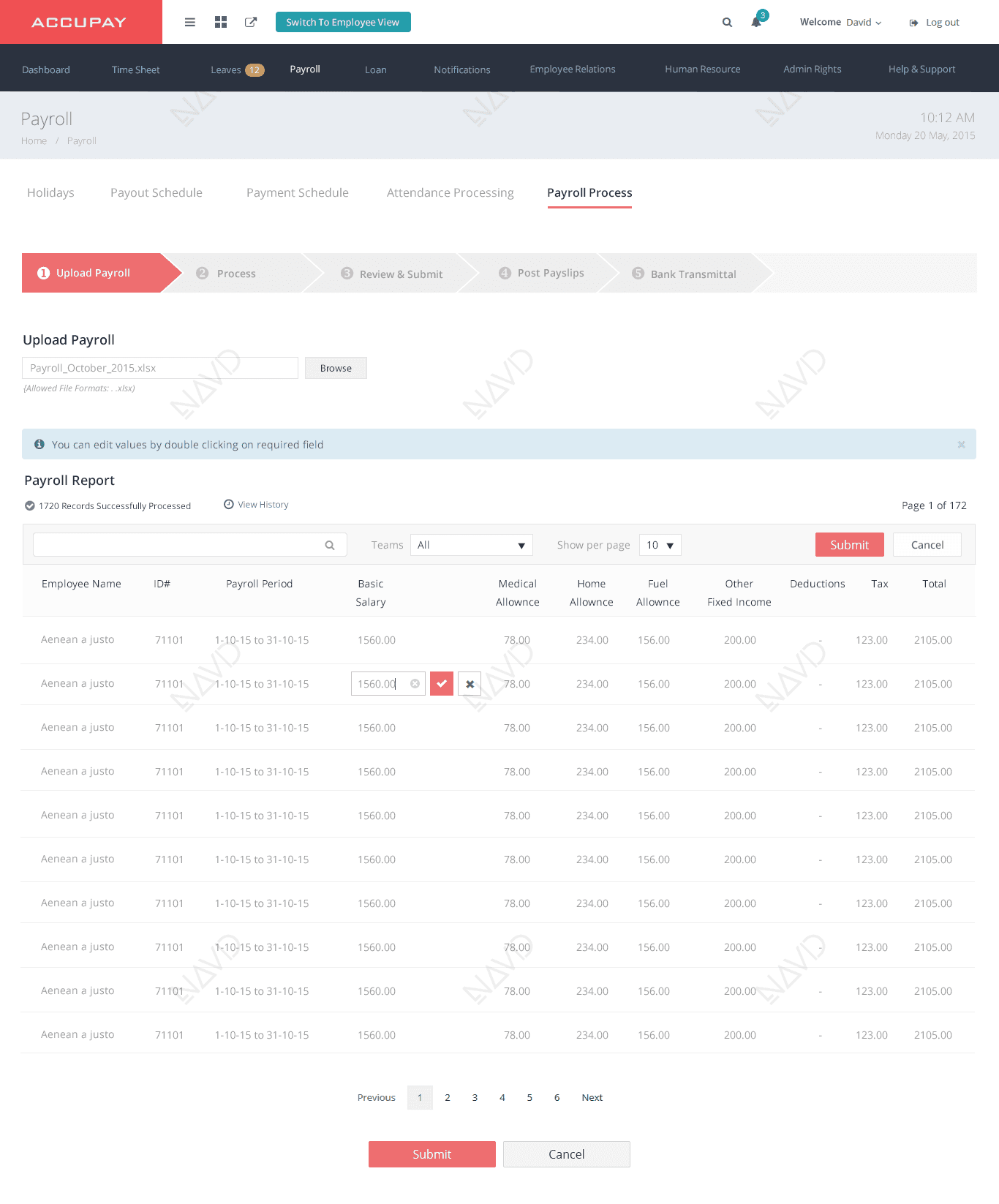
Task: Click the search icon in report filter box
Action: coord(330,545)
